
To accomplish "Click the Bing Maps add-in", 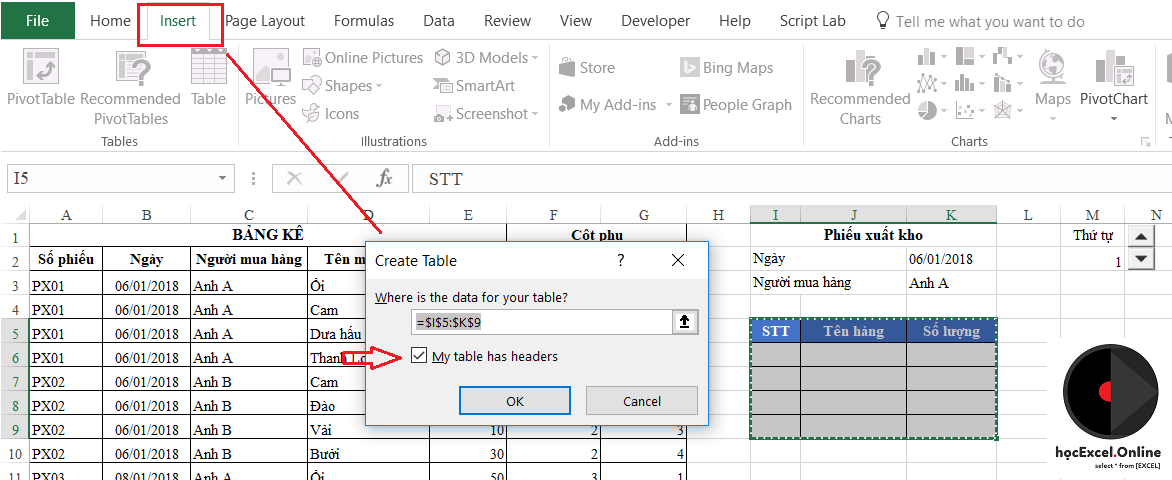I will (727, 68).
